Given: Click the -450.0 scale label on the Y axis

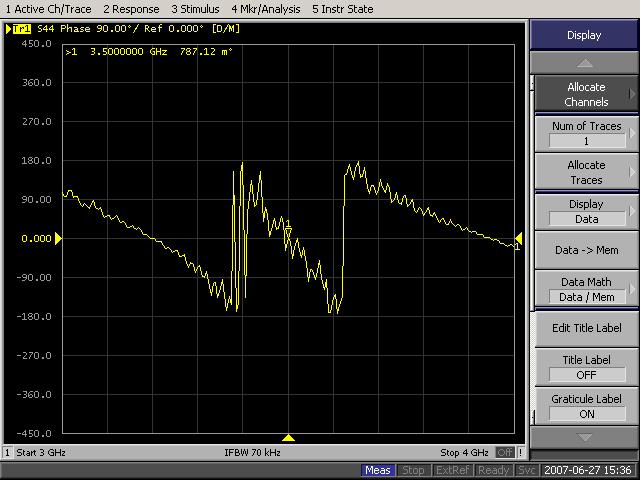Looking at the screenshot, I should click(x=34, y=433).
